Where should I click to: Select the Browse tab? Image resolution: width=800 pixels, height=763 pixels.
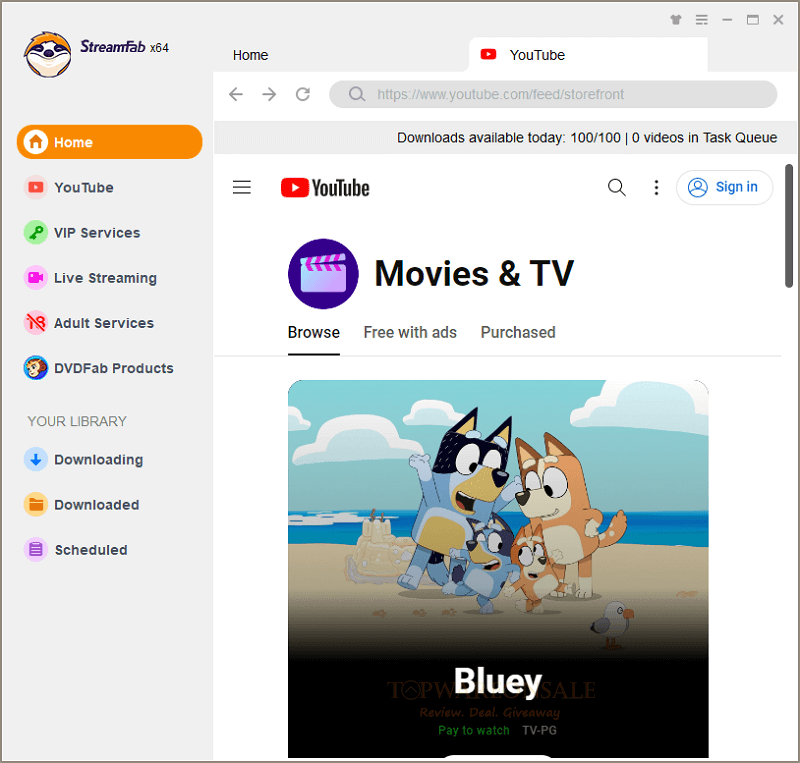coord(313,332)
